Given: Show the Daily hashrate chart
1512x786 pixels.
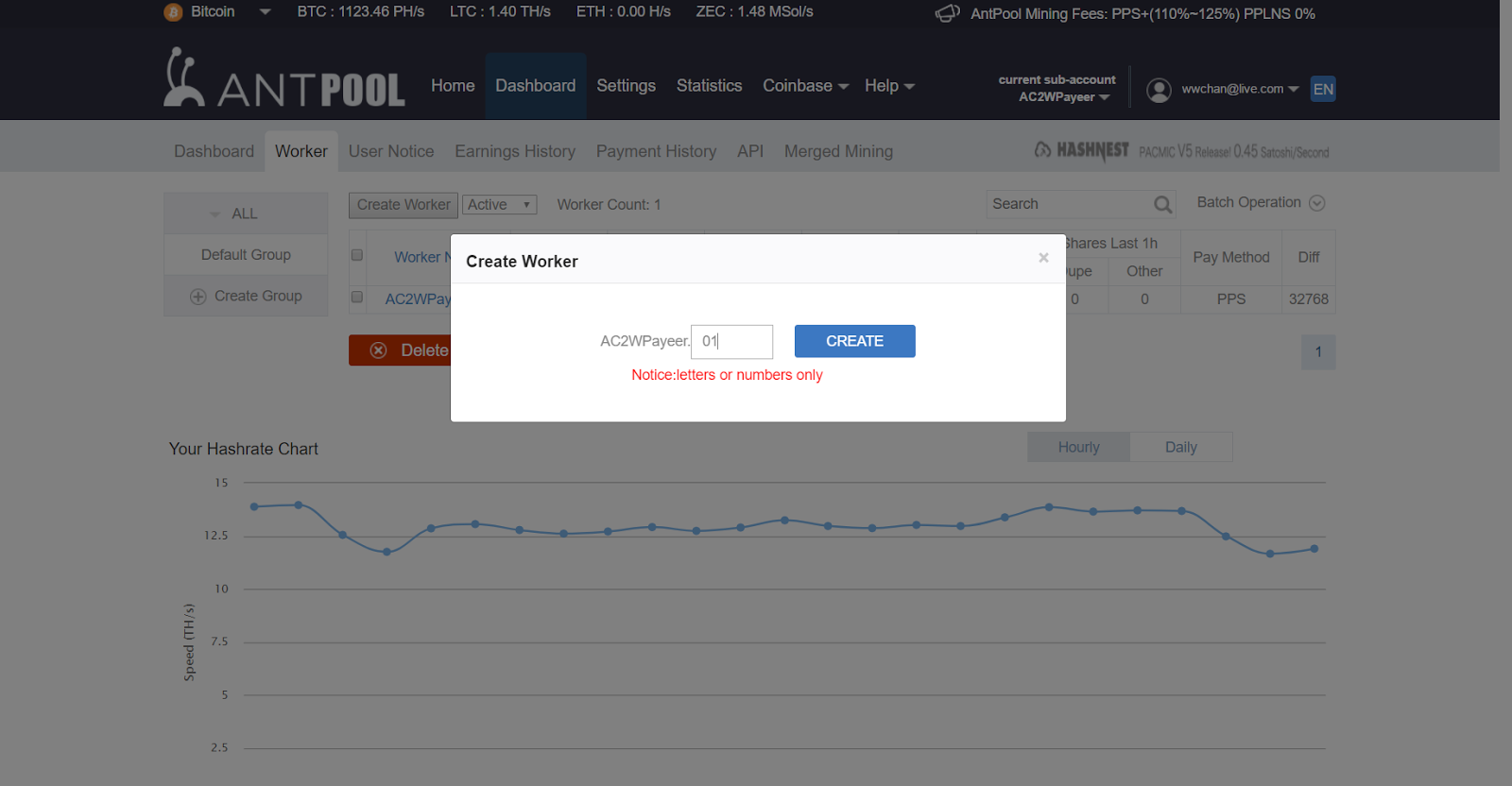Looking at the screenshot, I should [x=1181, y=447].
